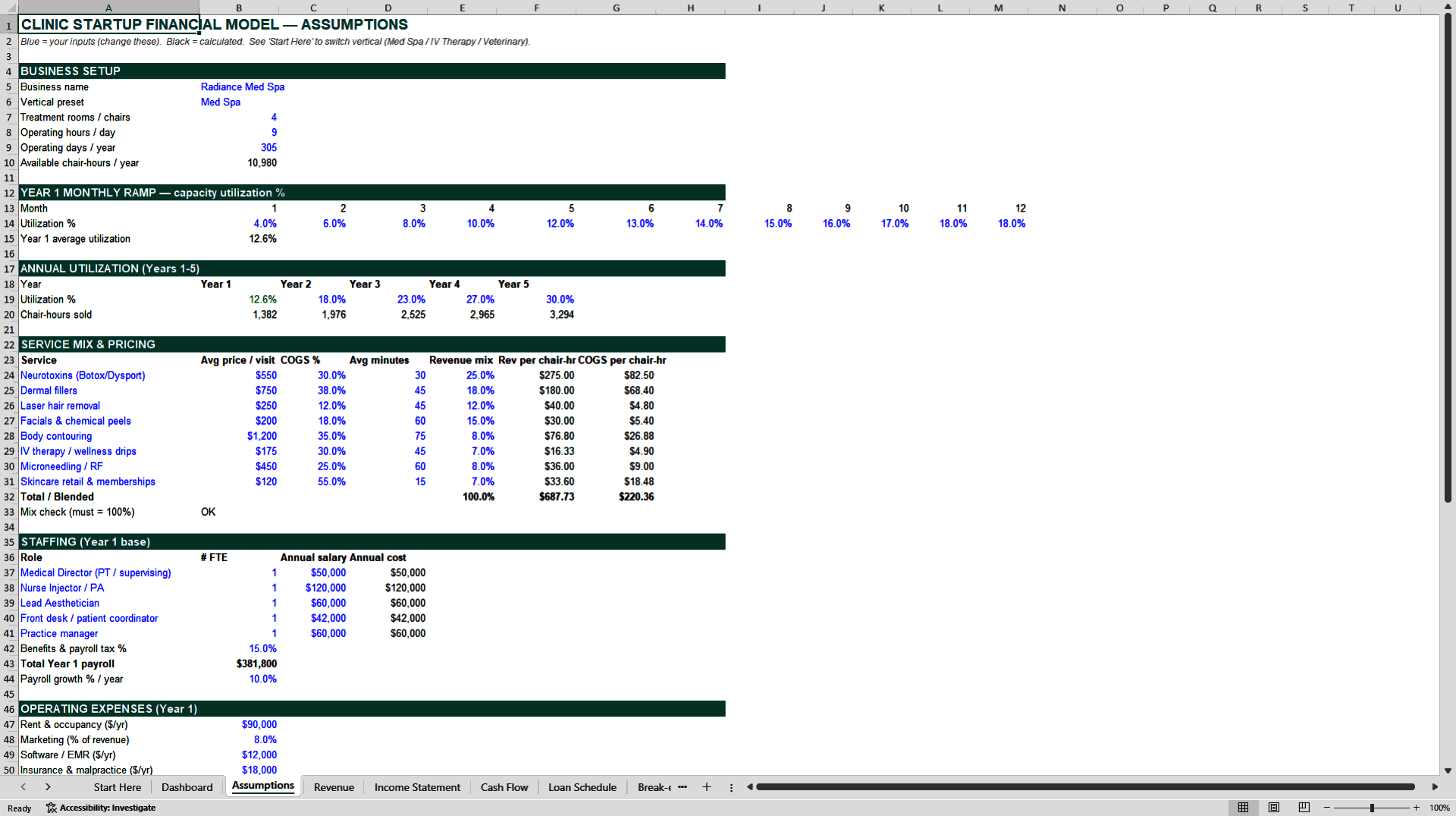Click horizontal scrollbar left arrow

pyautogui.click(x=749, y=787)
